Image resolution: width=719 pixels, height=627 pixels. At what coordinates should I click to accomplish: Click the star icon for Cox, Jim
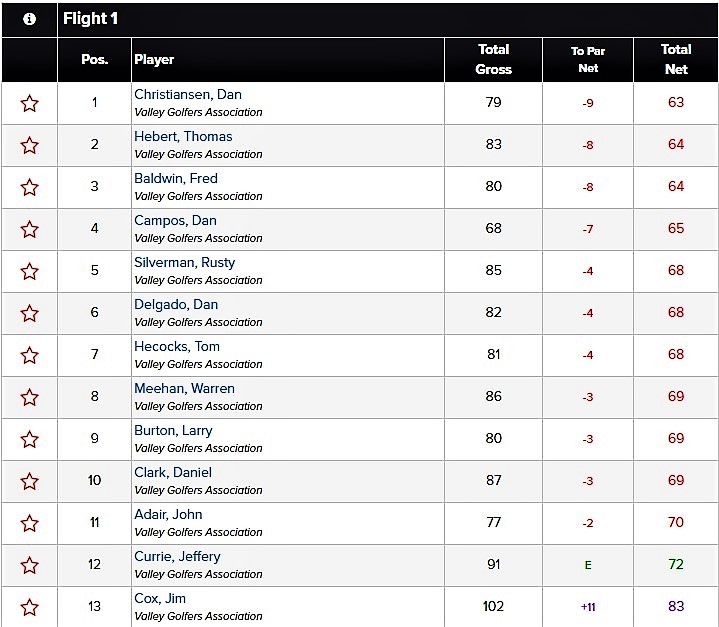(29, 607)
